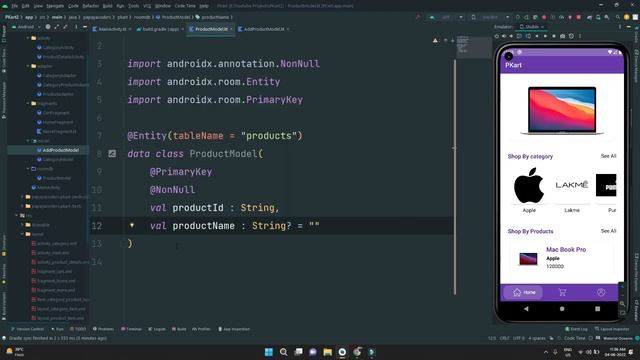The image size is (640, 360).
Task: Take emulator screenshot with camera icon
Action: coord(562,36)
